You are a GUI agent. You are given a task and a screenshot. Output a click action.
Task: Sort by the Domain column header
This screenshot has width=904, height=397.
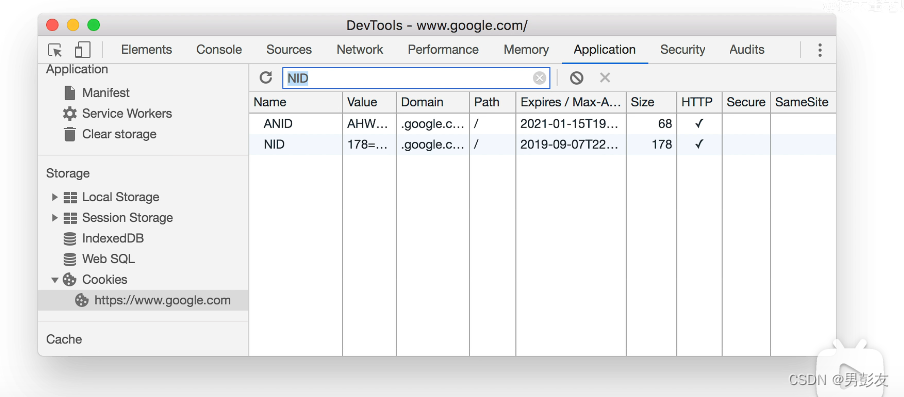point(433,102)
